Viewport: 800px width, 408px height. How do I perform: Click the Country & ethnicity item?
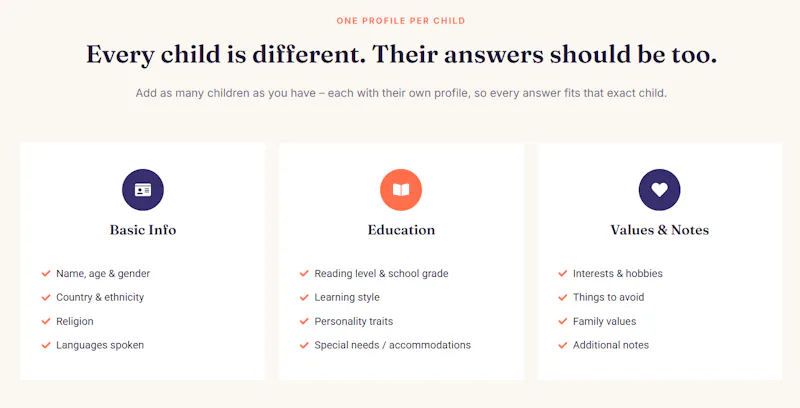(x=100, y=297)
